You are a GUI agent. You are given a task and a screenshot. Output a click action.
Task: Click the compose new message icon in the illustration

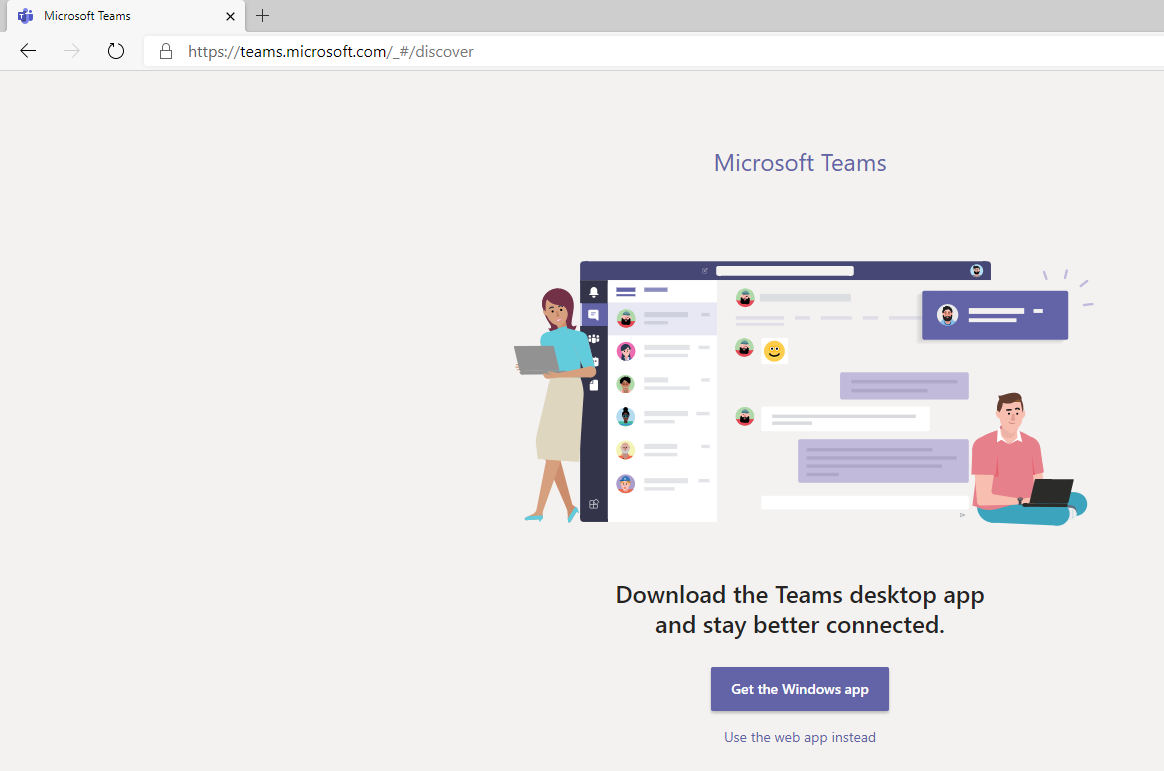pos(705,271)
